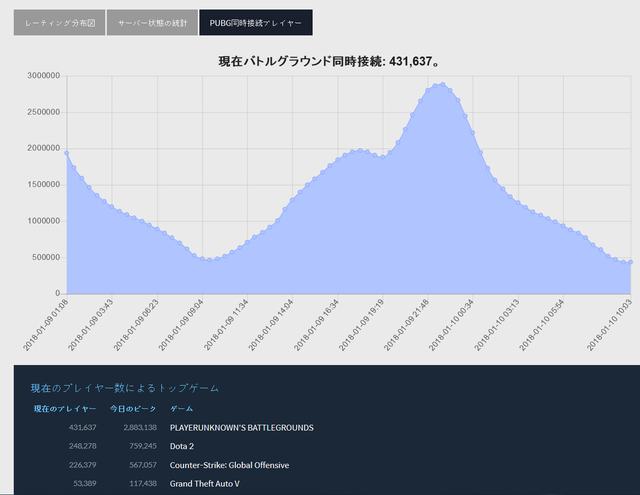This screenshot has height=495, width=640.
Task: Click GTA V current players 53,389
Action: [85, 484]
